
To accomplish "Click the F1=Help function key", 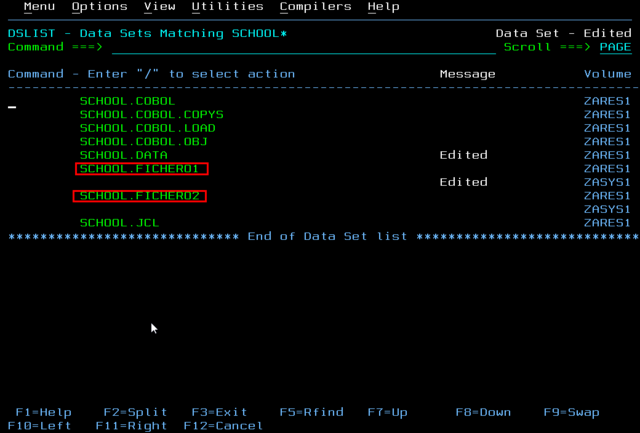I will pos(43,412).
